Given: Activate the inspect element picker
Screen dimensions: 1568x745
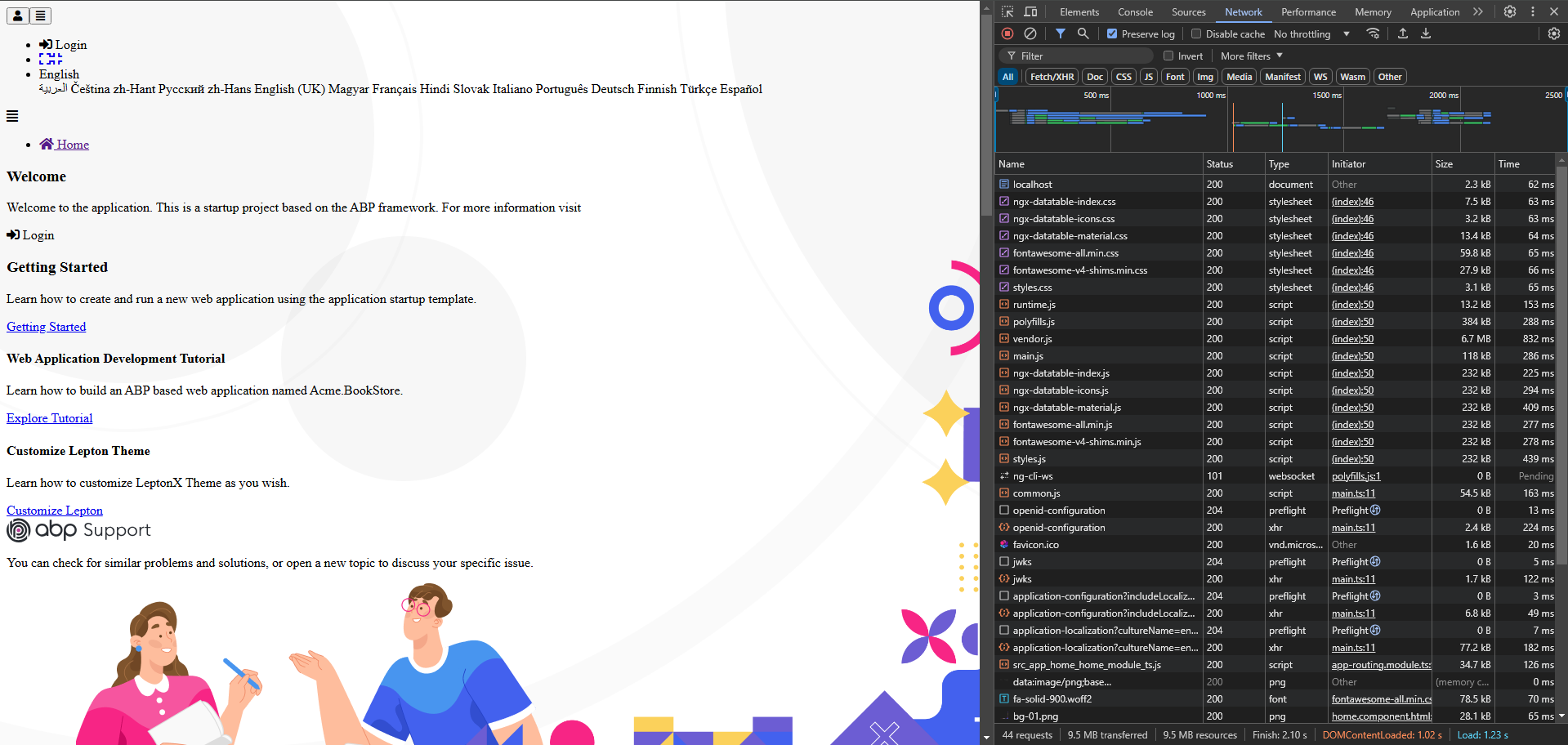Looking at the screenshot, I should [x=1007, y=11].
